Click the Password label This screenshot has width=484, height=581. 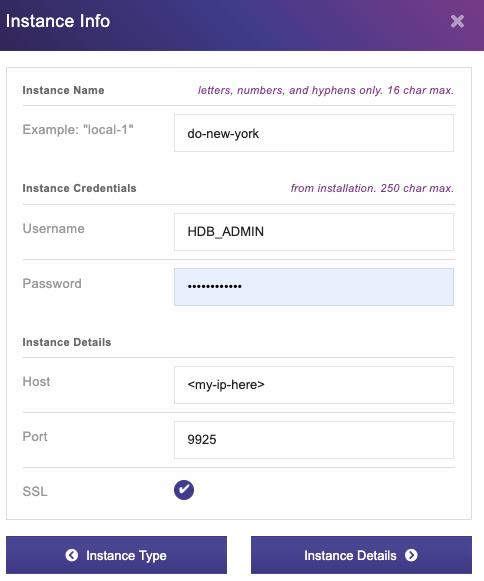[x=52, y=283]
